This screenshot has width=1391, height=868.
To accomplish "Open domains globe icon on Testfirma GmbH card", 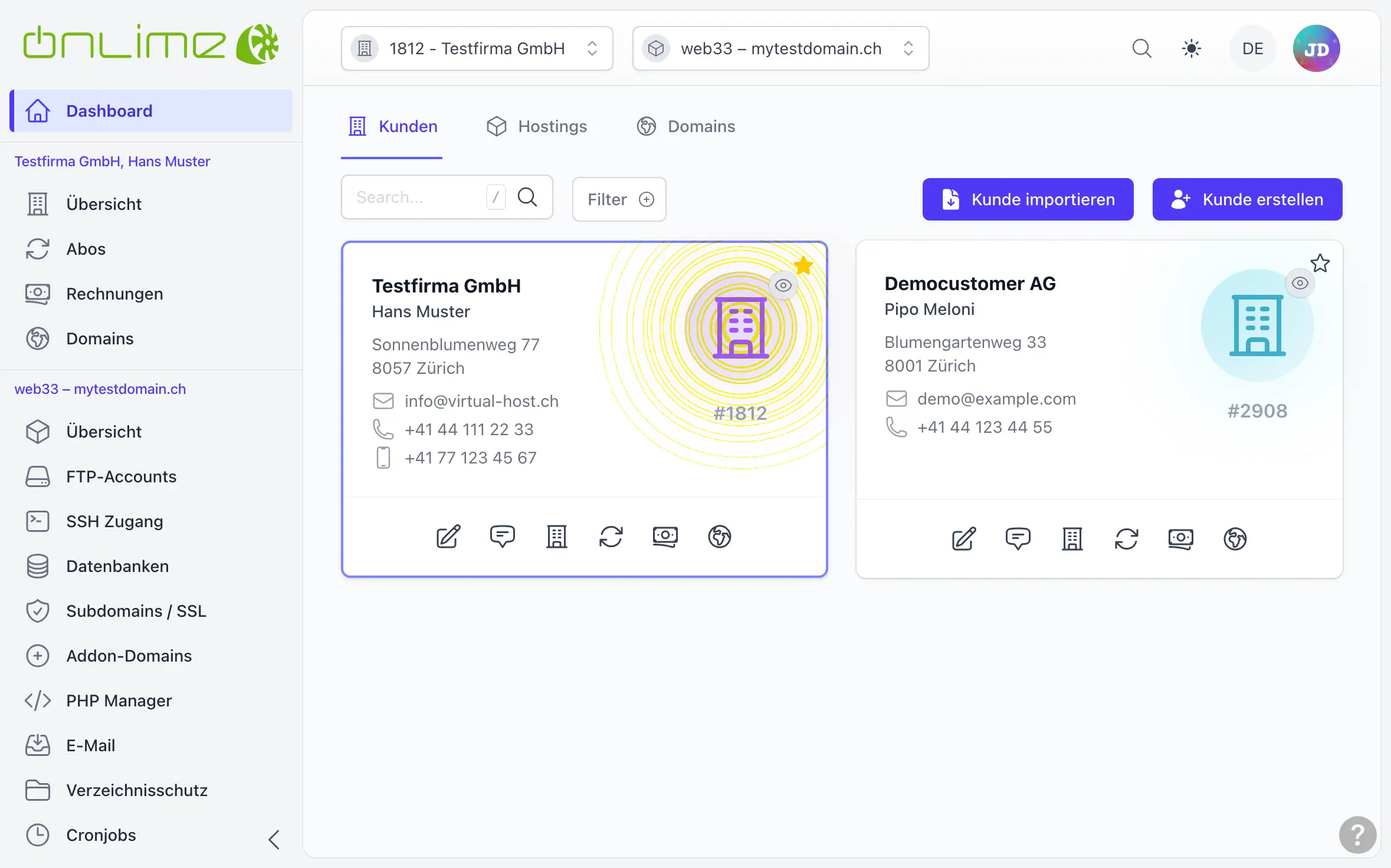I will click(720, 537).
